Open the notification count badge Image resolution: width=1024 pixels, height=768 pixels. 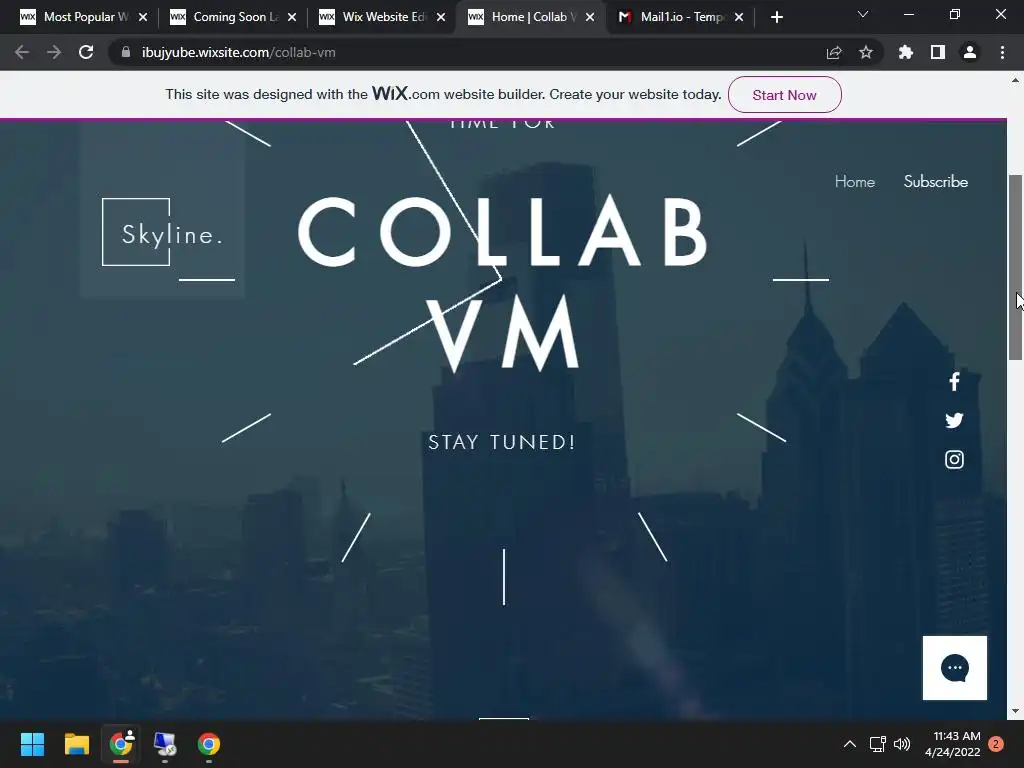996,744
